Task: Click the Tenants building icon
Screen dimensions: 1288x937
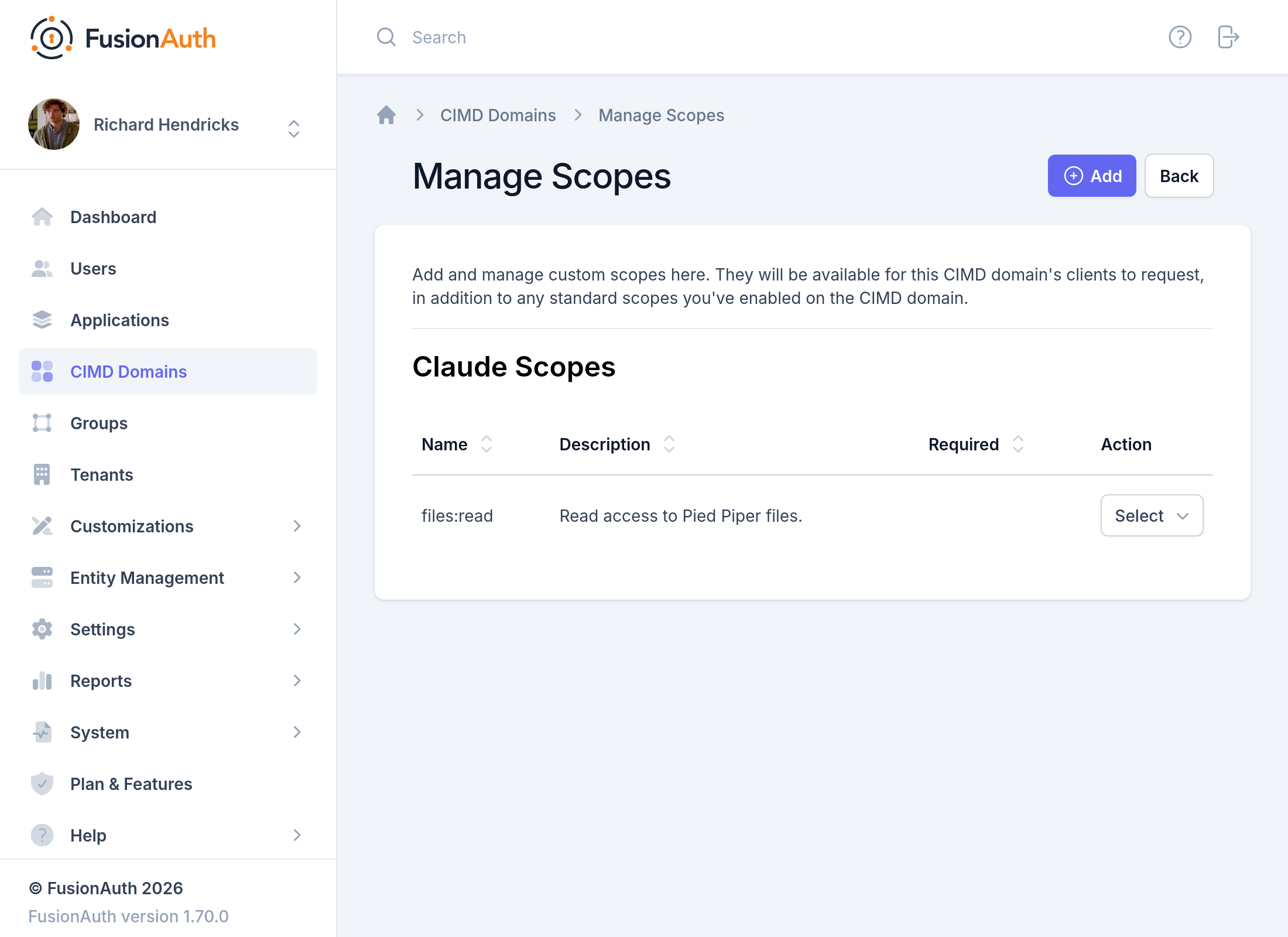Action: (x=42, y=474)
